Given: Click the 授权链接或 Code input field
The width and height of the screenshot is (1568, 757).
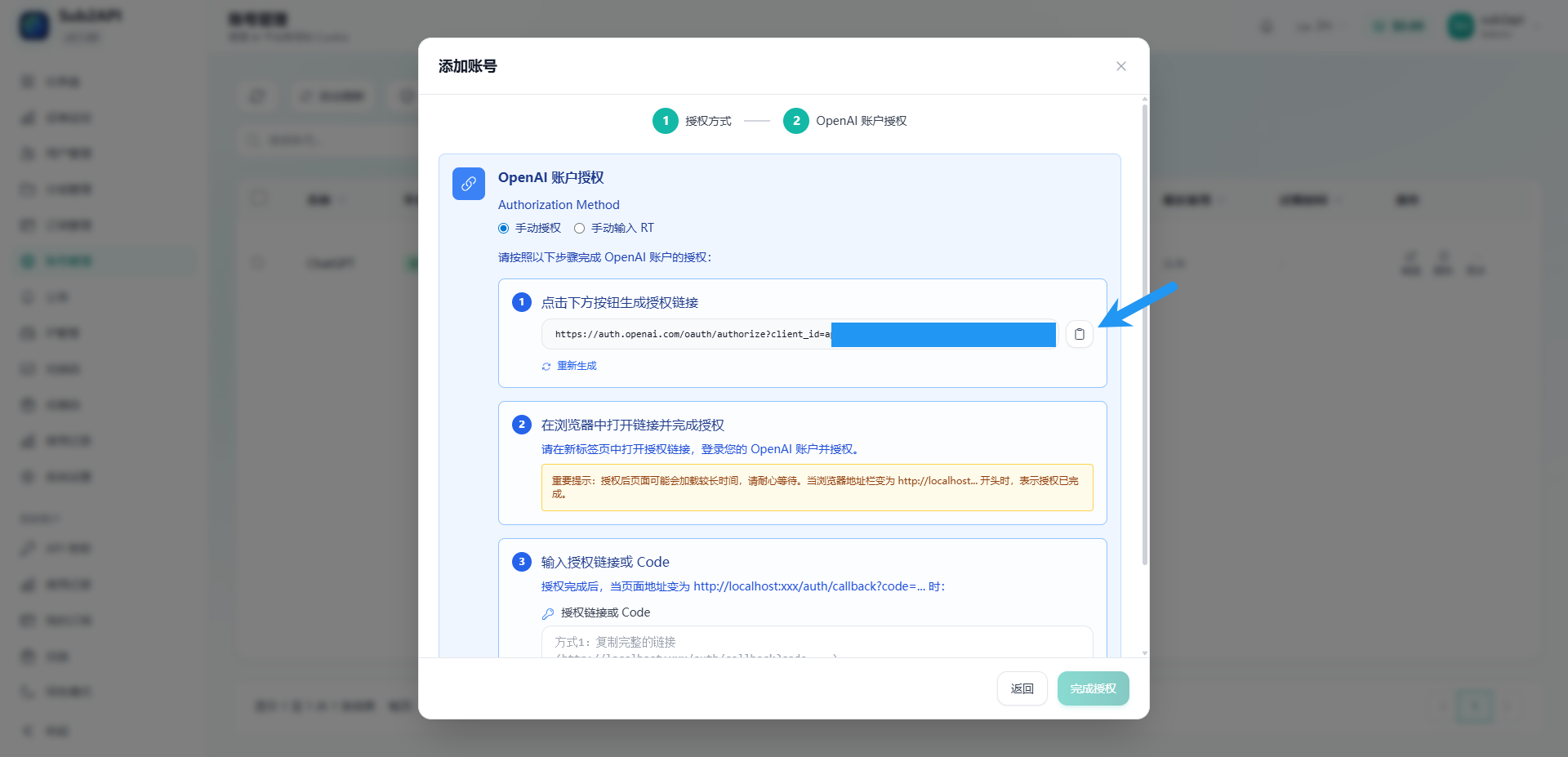Looking at the screenshot, I should click(x=816, y=645).
